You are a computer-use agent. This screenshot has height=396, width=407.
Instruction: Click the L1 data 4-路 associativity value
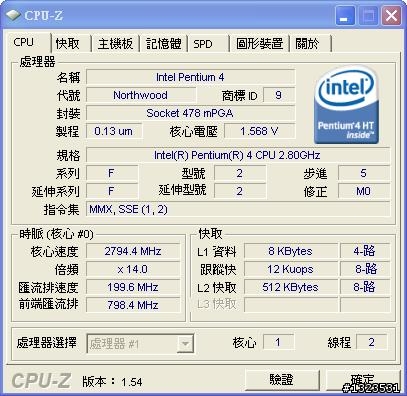pyautogui.click(x=365, y=251)
